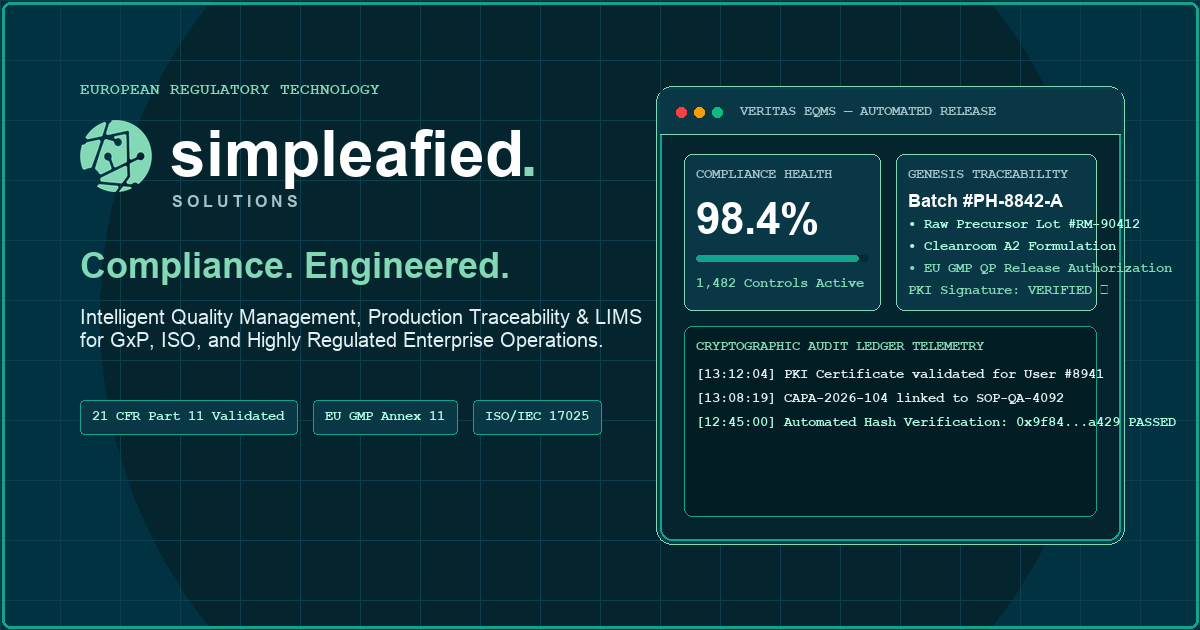Click the simpleafied wordmark
Viewport: 1200px width, 630px height.
353,154
